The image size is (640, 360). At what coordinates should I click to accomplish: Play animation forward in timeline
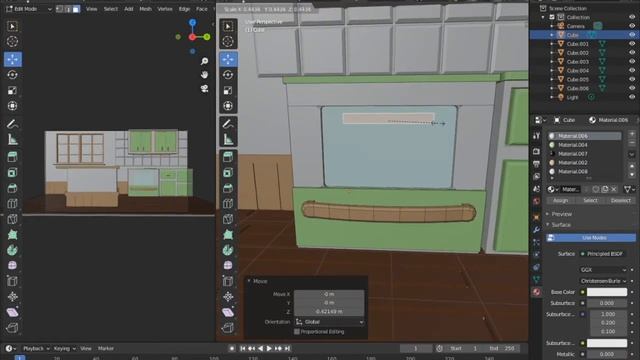[x=269, y=349]
